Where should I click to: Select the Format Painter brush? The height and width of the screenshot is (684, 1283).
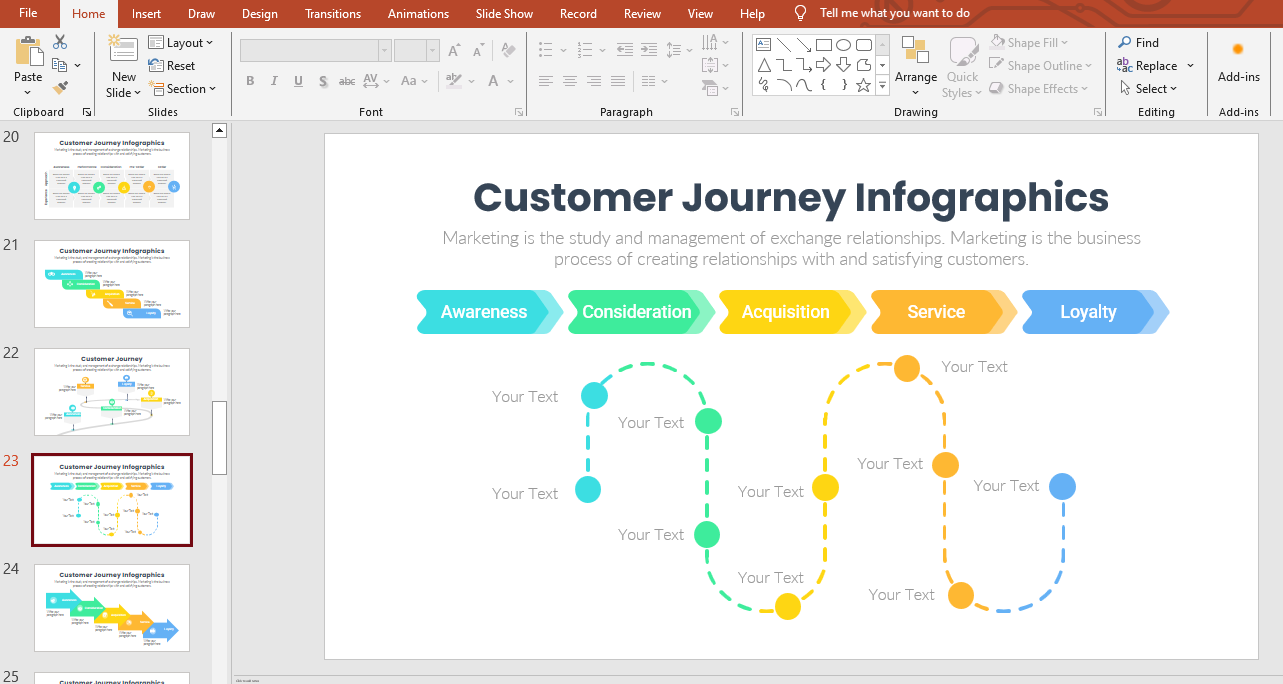pyautogui.click(x=60, y=88)
